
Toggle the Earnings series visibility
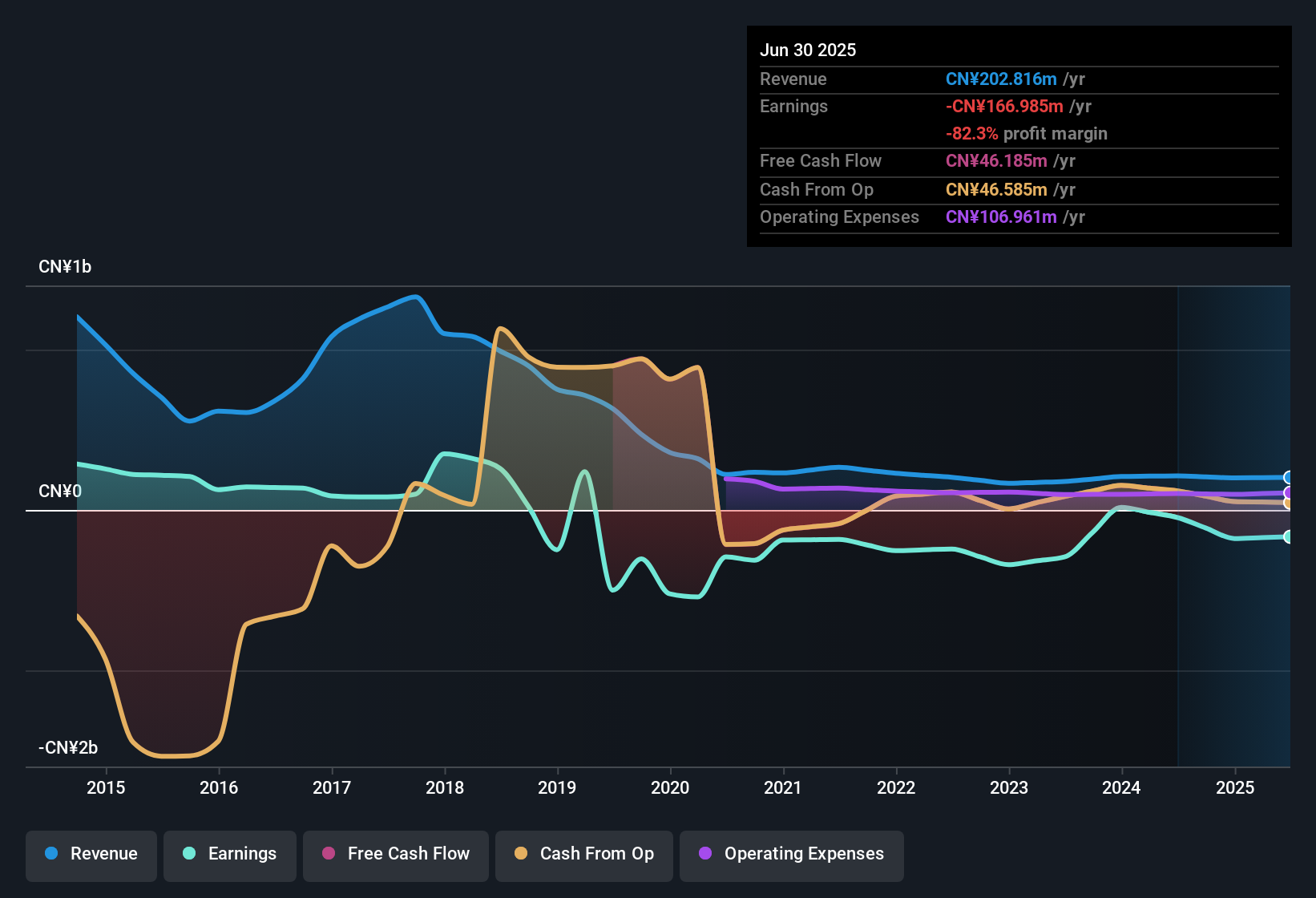[x=230, y=854]
